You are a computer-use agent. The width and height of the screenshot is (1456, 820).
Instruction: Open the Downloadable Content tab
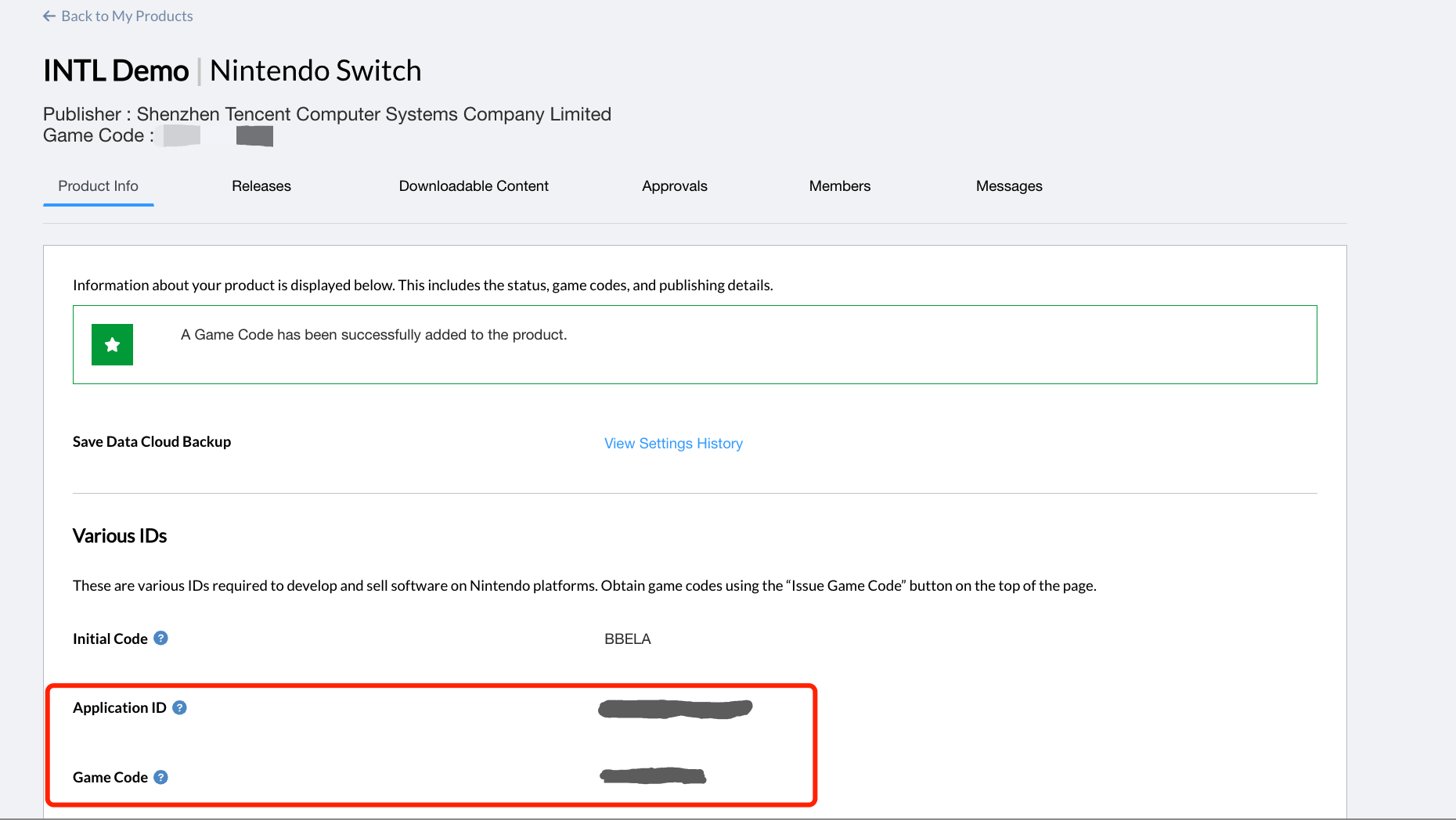coord(474,186)
